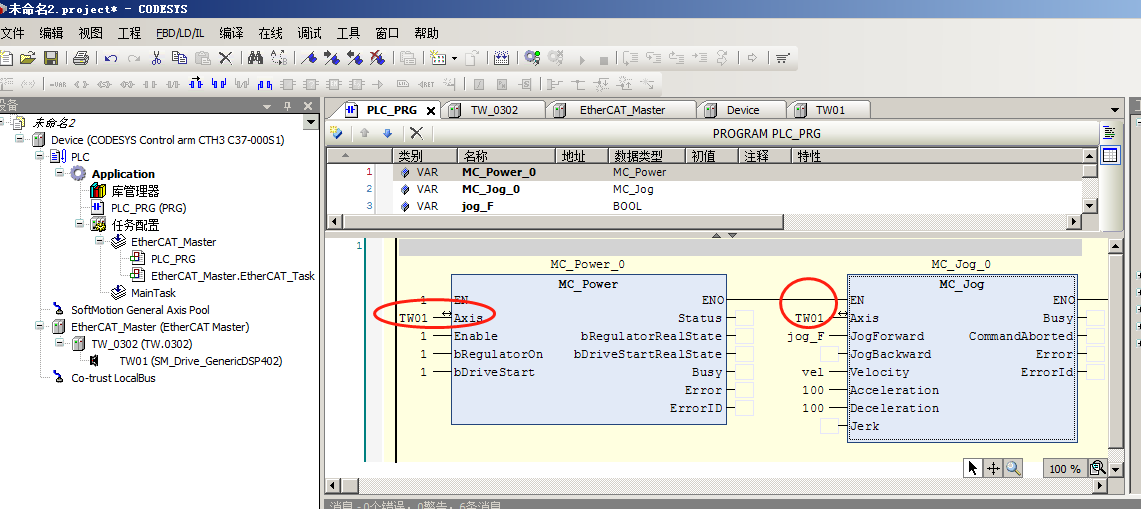This screenshot has height=509, width=1141.
Task: Save the project with the floppy icon
Action: click(x=51, y=58)
